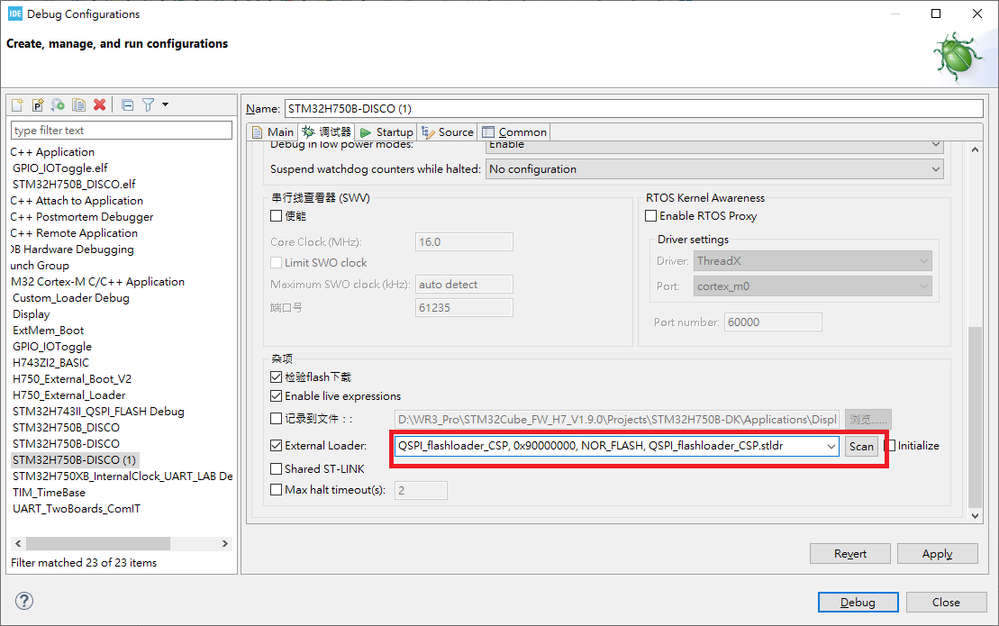Viewport: 999px width, 626px height.
Task: Collapse all configurations in the tree
Action: coord(127,105)
